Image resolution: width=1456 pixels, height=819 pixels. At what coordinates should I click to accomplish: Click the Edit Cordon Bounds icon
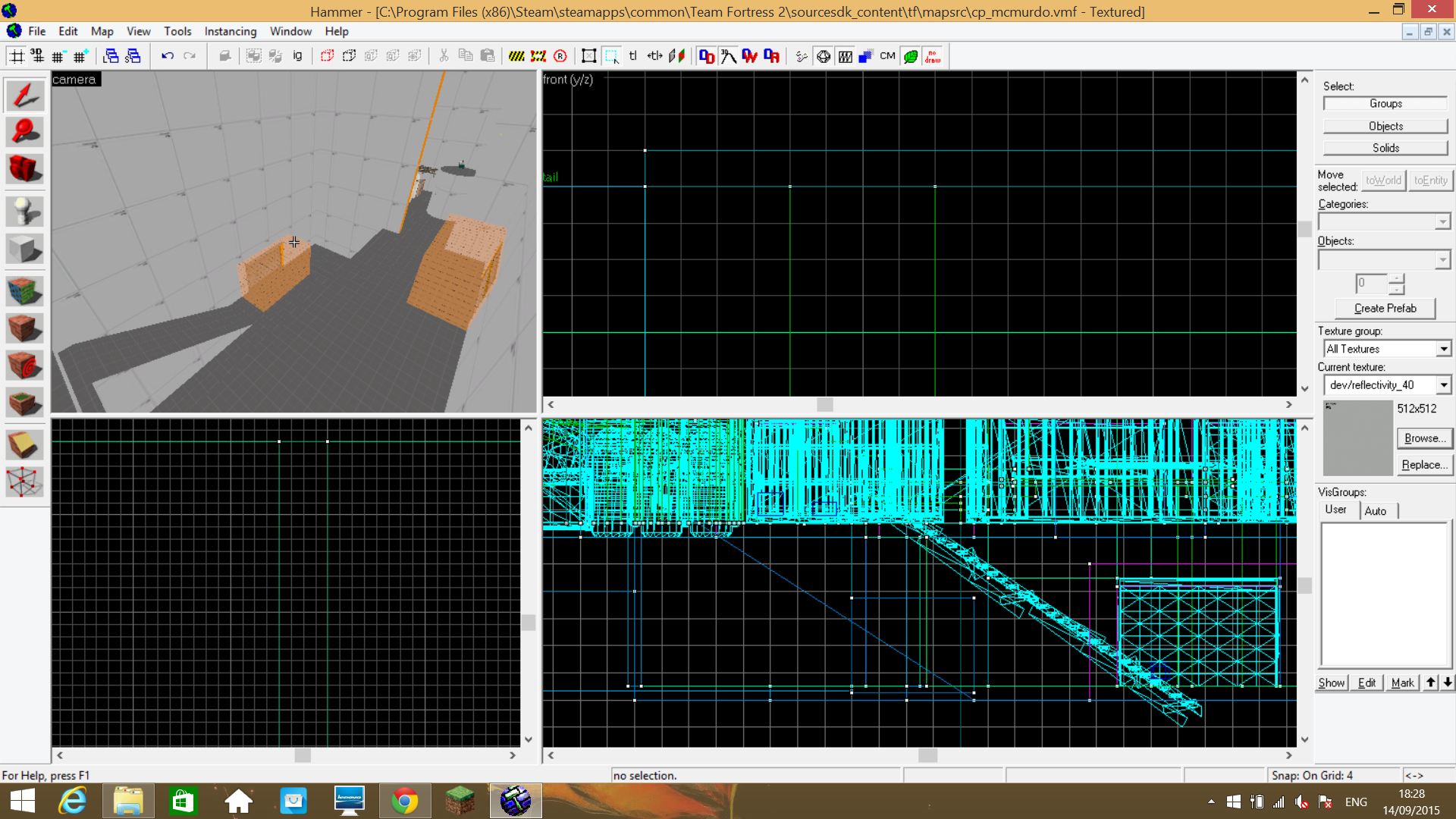tap(538, 56)
